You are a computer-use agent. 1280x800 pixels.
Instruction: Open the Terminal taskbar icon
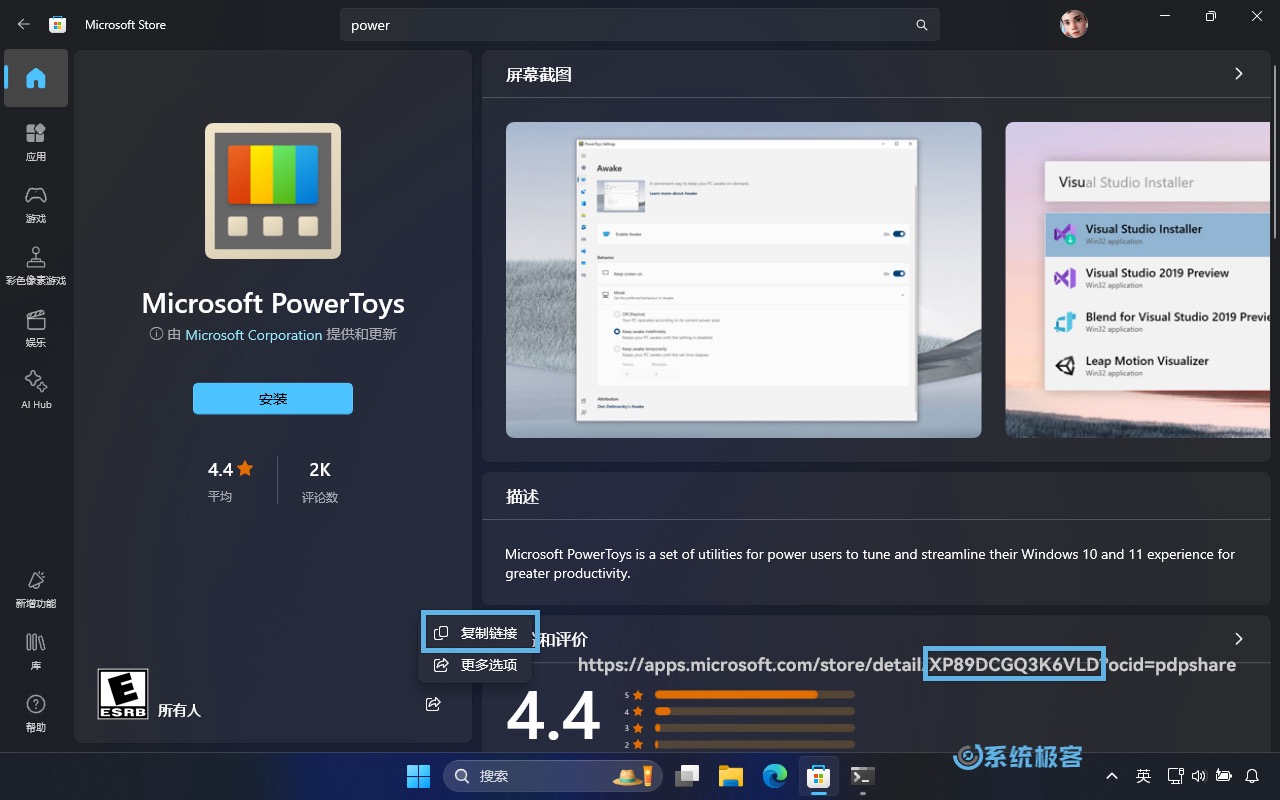[x=862, y=776]
